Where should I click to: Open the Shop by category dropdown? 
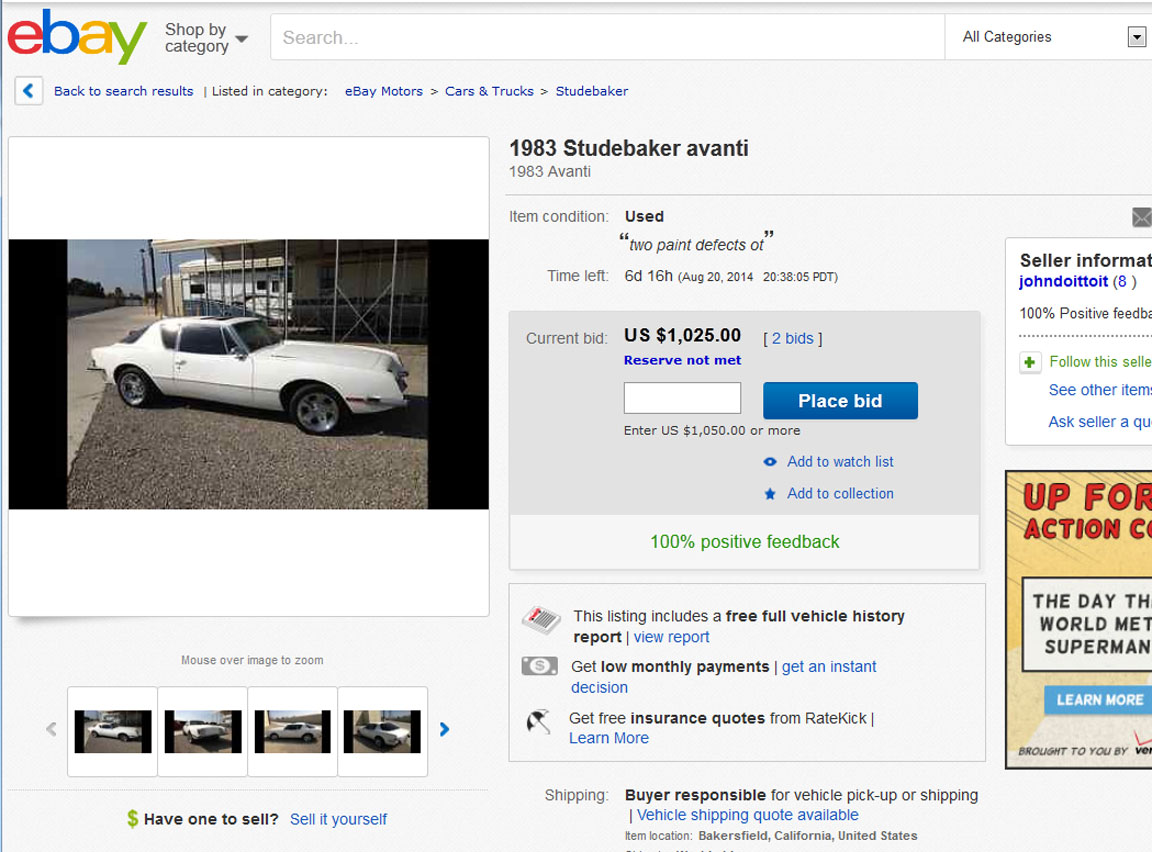(x=205, y=38)
